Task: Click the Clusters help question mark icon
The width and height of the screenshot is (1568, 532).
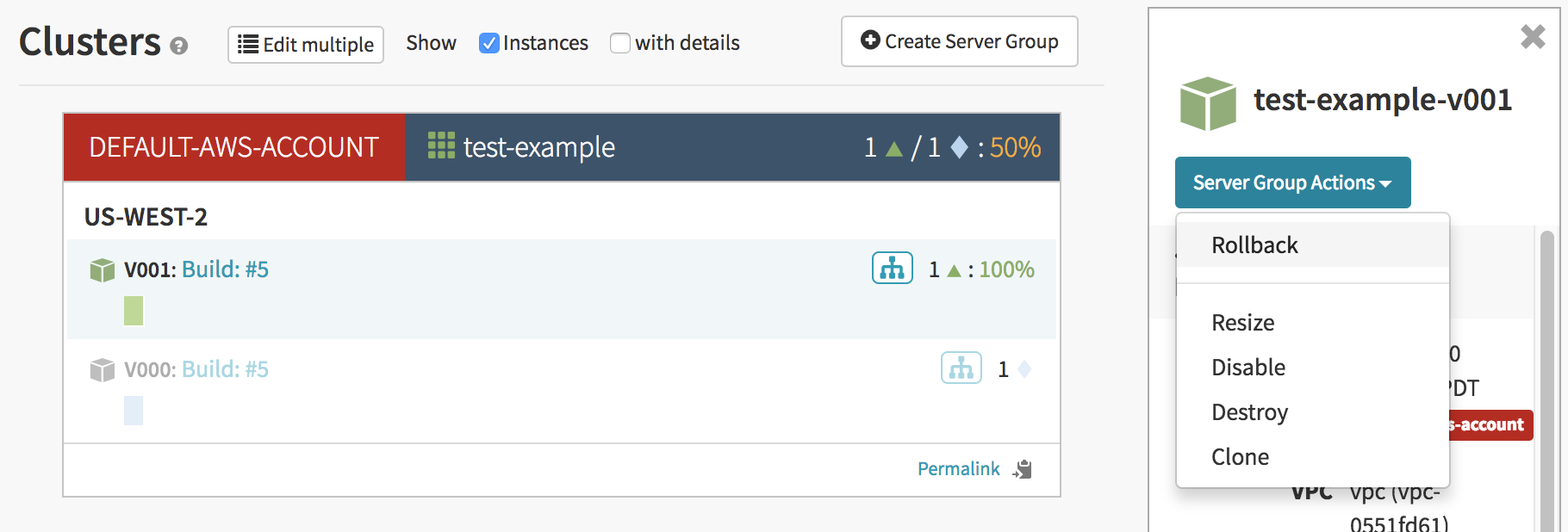Action: pyautogui.click(x=179, y=46)
